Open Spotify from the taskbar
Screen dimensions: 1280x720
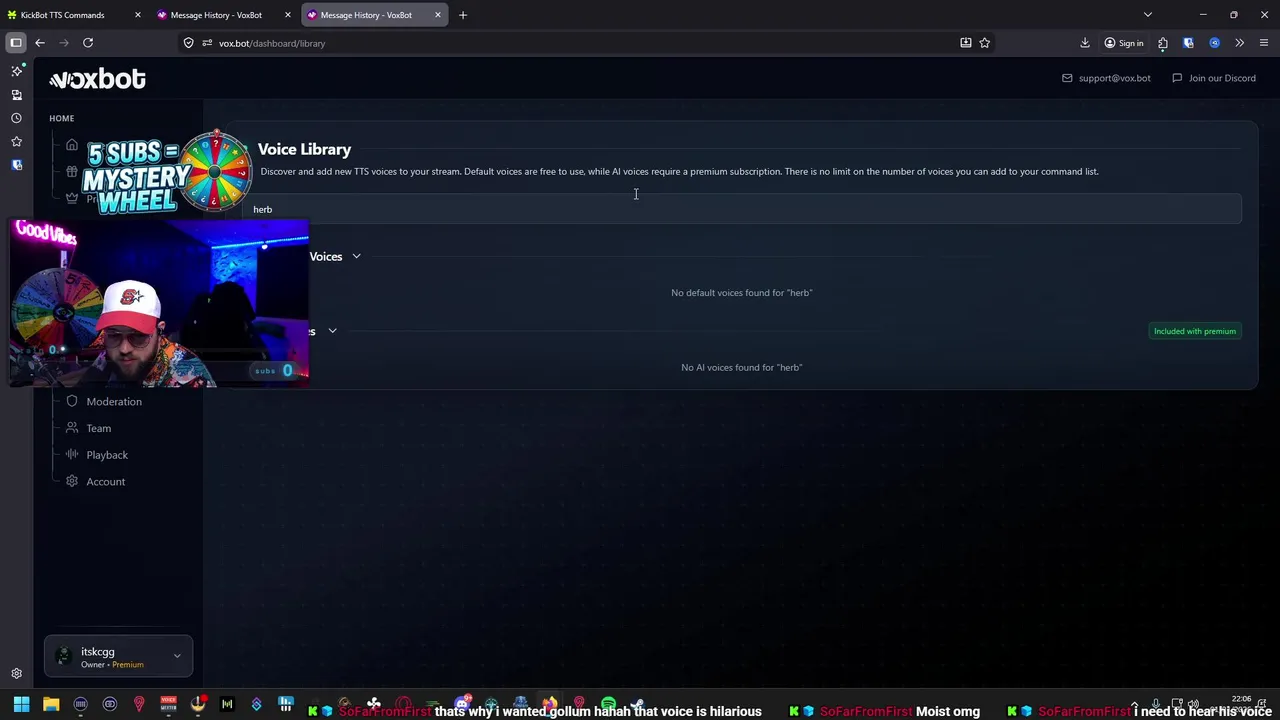tap(608, 704)
